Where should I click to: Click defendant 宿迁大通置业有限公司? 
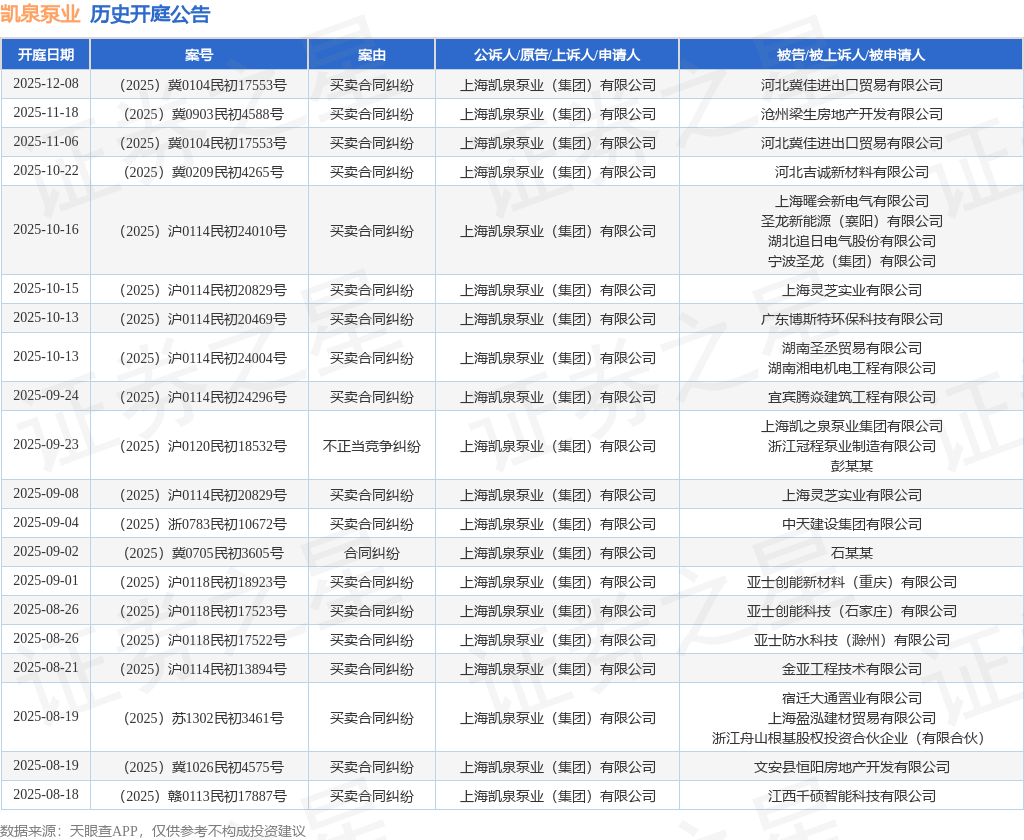pyautogui.click(x=852, y=698)
